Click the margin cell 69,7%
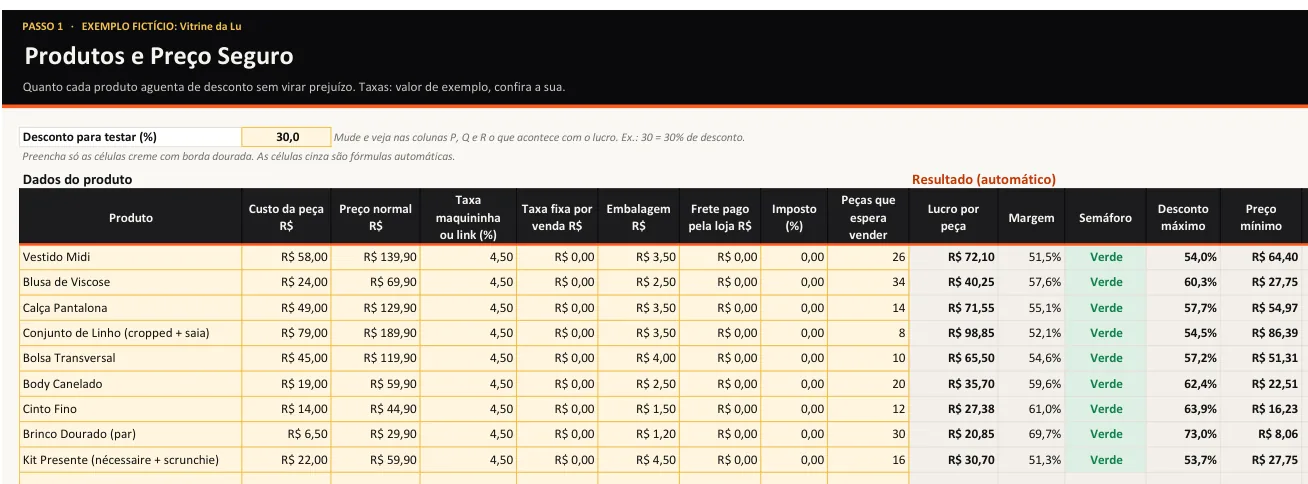The width and height of the screenshot is (1308, 484). 1031,434
